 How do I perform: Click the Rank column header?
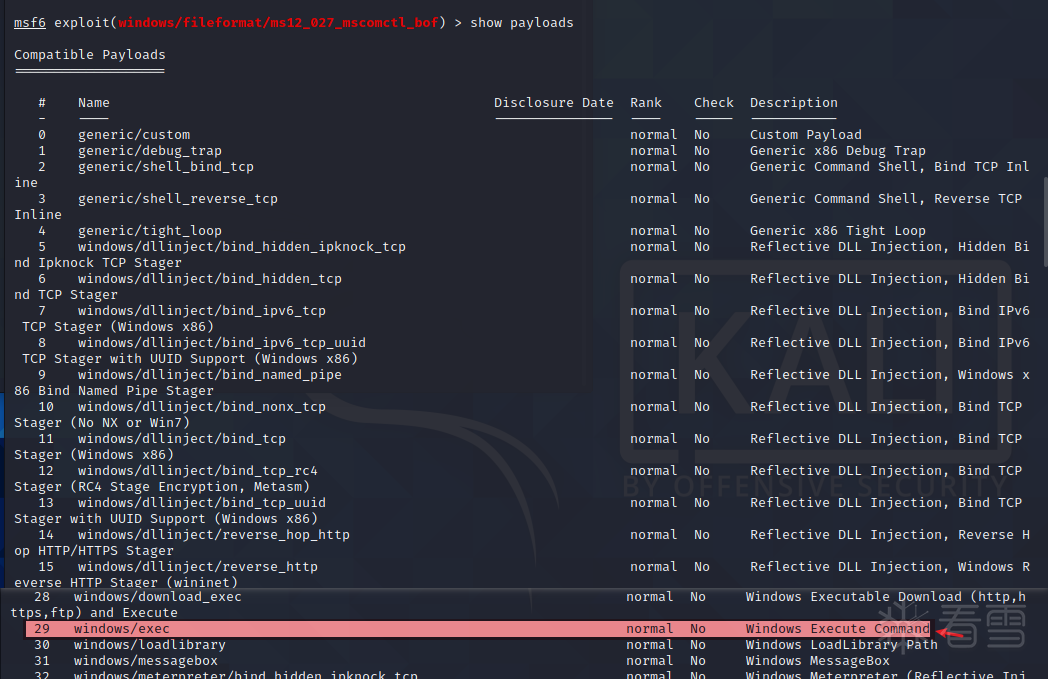646,103
